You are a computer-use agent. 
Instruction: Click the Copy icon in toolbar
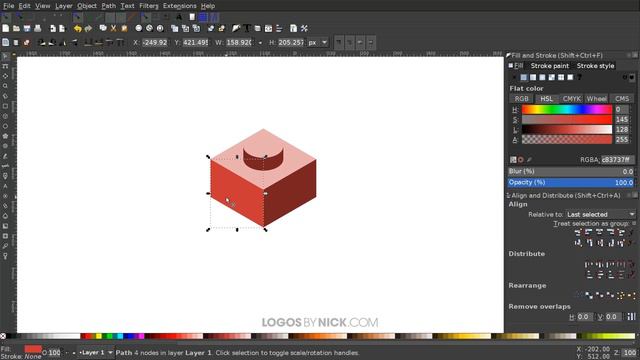[103, 28]
